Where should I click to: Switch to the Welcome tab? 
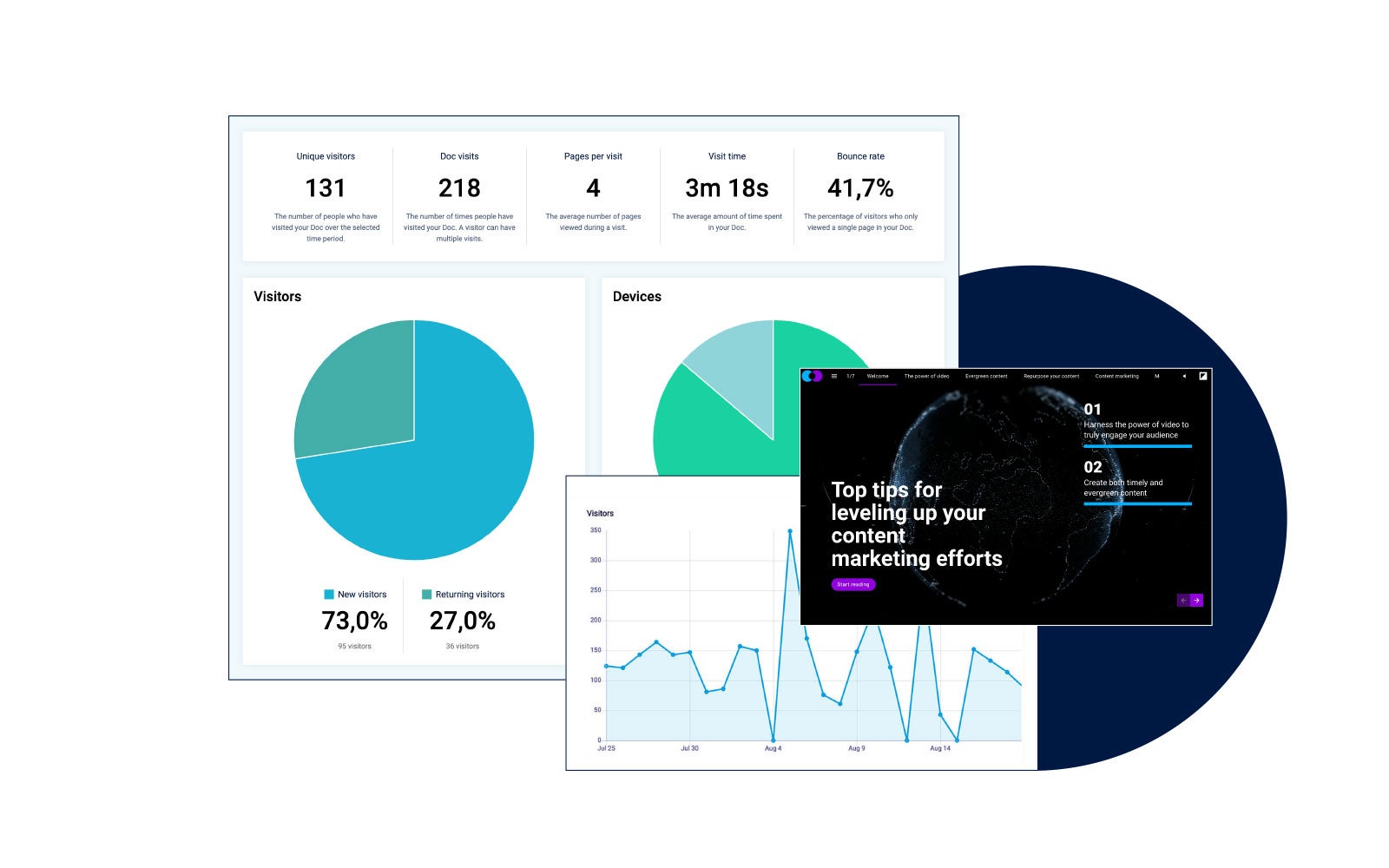coord(878,376)
